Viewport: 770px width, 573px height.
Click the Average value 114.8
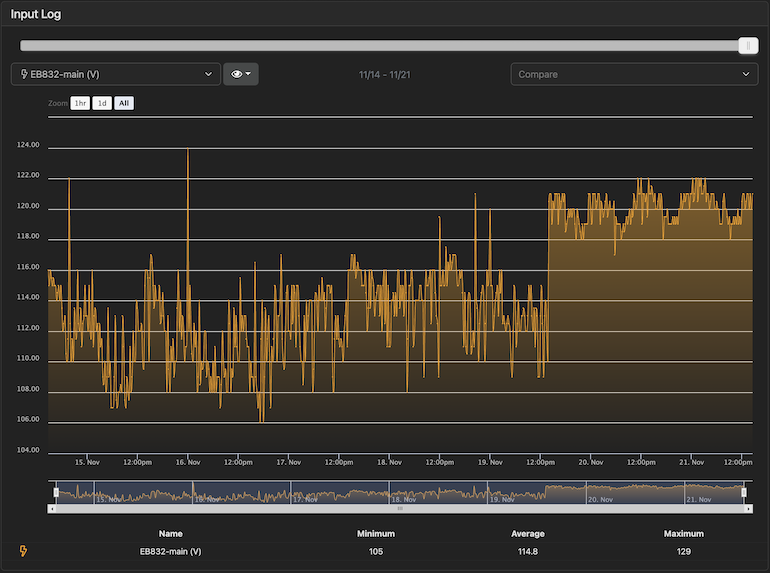coord(528,551)
